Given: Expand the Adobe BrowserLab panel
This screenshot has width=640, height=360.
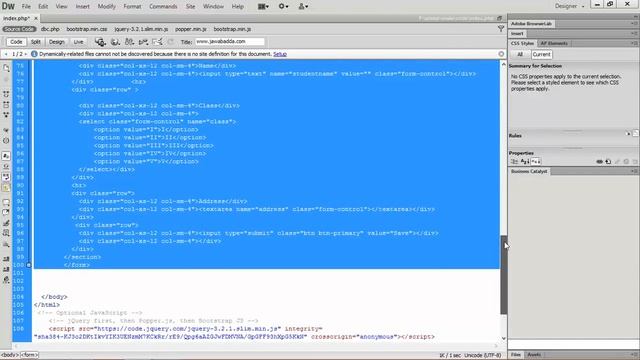Looking at the screenshot, I should 531,24.
